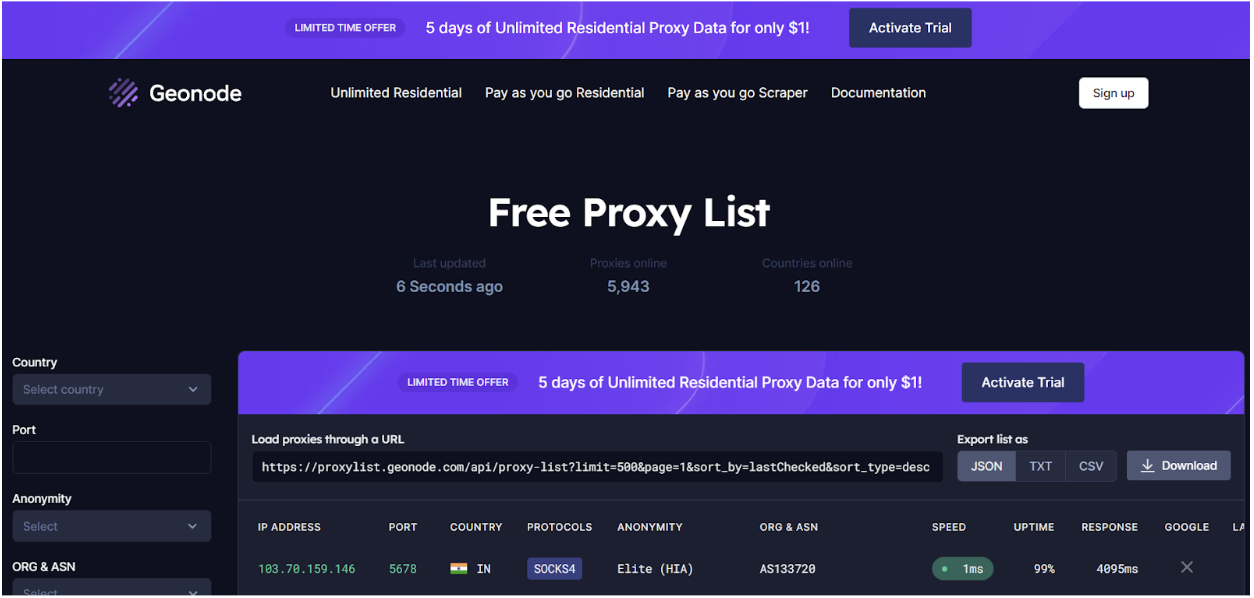Open the ORG & ASN dropdown
This screenshot has height=598, width=1254.
[x=111, y=589]
